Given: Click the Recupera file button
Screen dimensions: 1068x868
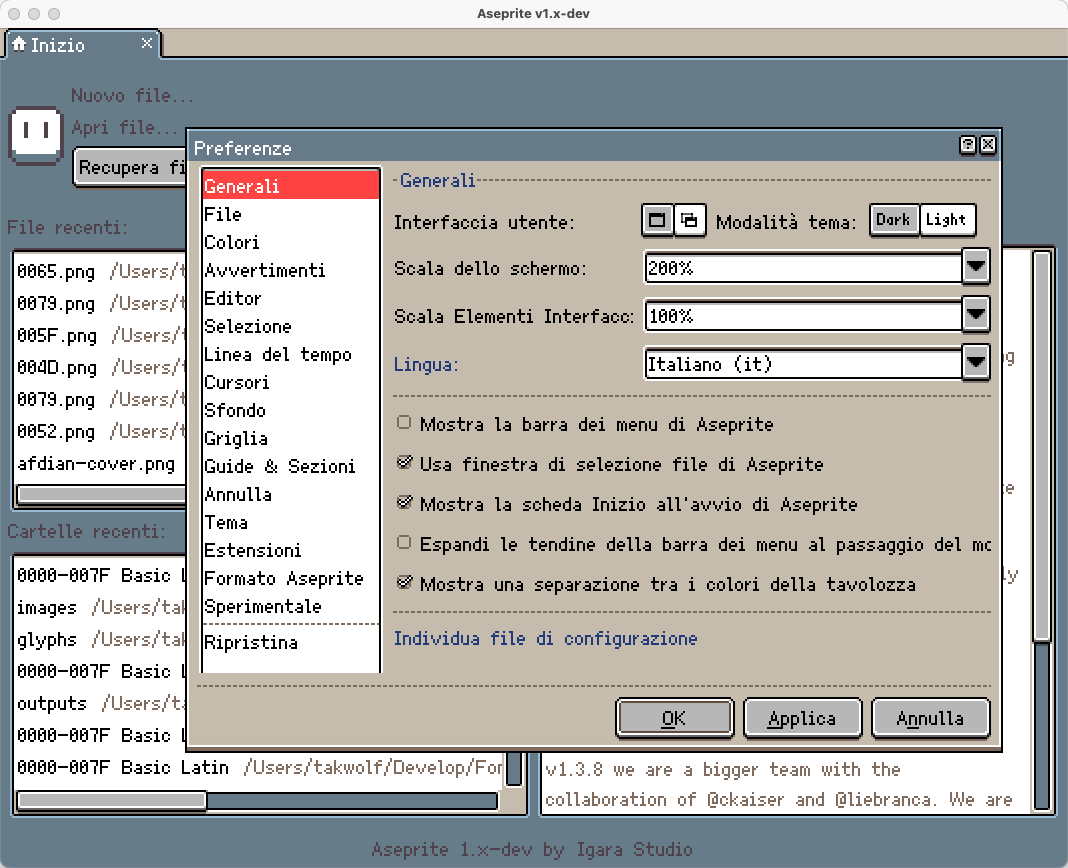Looking at the screenshot, I should tap(129, 167).
